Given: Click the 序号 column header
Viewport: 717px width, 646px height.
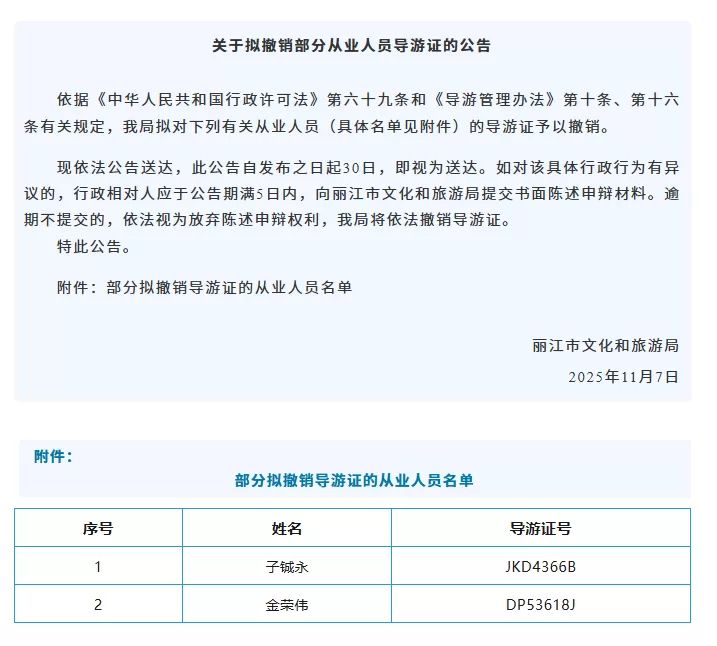Looking at the screenshot, I should tap(98, 528).
